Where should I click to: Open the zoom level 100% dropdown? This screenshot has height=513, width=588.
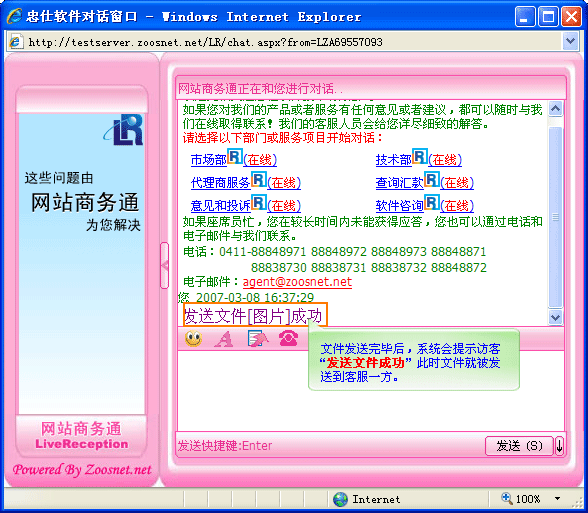pos(557,499)
